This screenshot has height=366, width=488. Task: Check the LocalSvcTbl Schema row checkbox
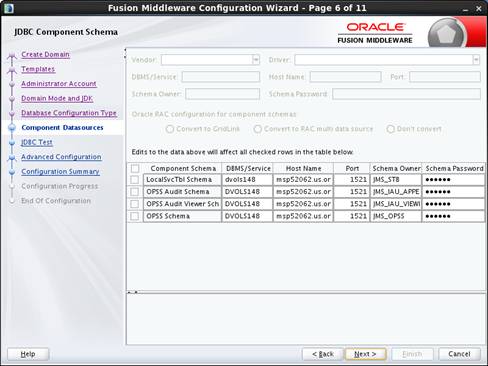135,180
